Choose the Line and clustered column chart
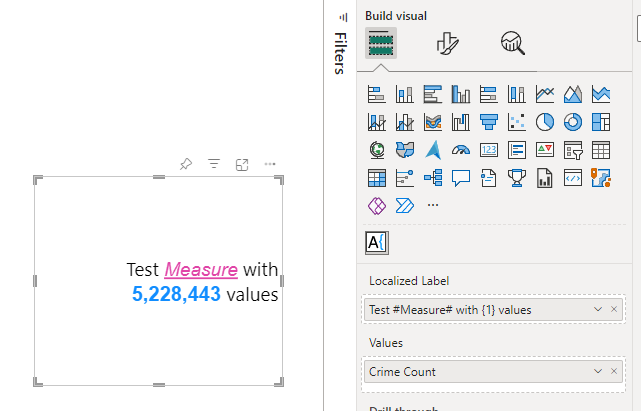 coord(405,122)
